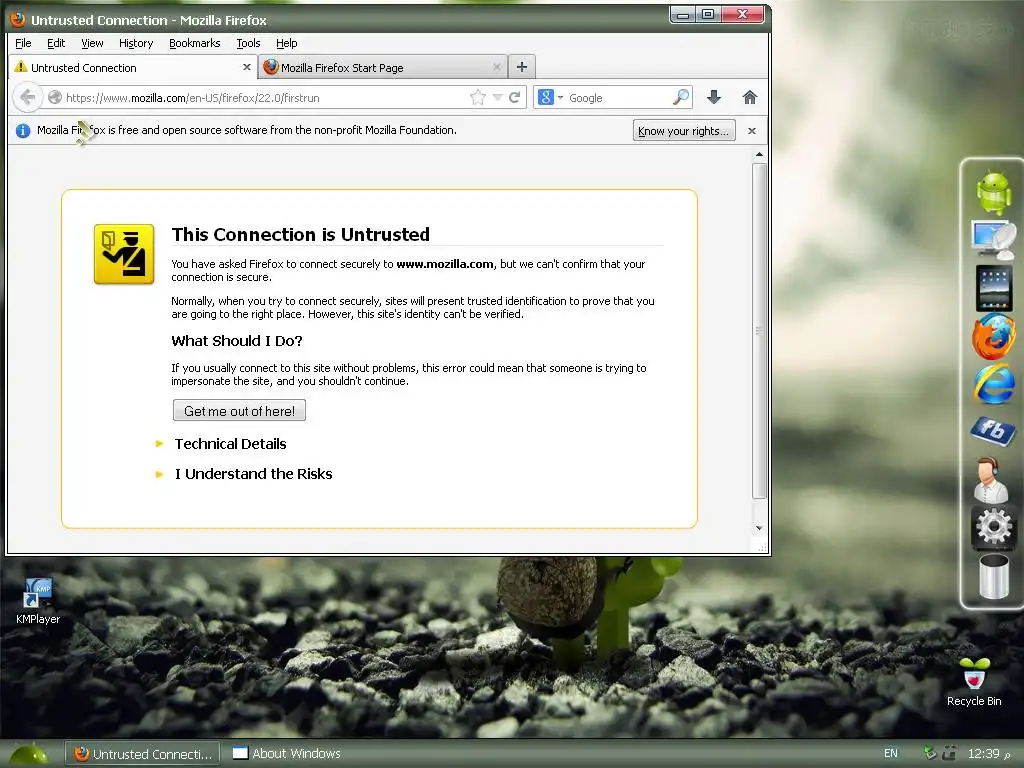Select the Recycle Bin desktop icon
This screenshot has height=768, width=1024.
click(974, 681)
